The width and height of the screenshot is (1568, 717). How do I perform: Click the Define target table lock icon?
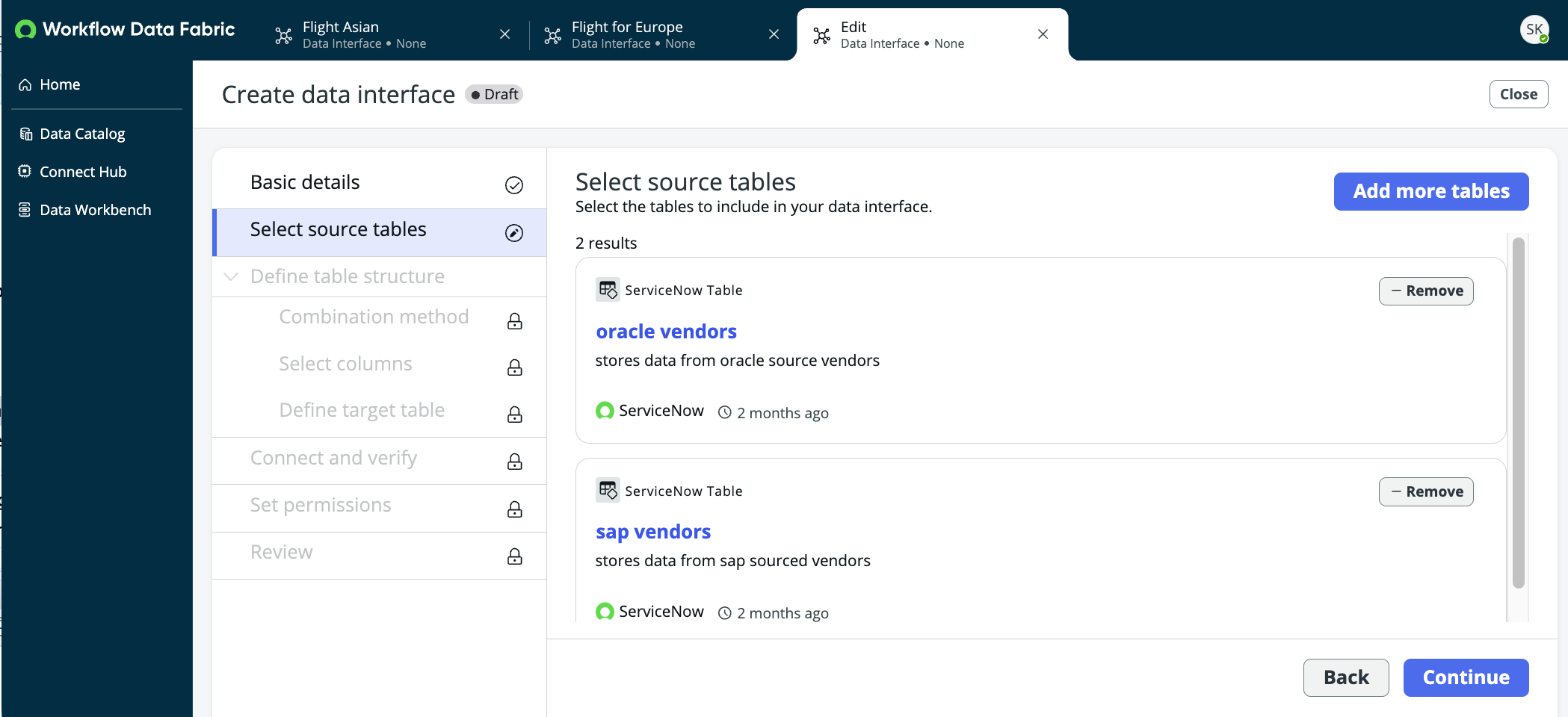[515, 415]
